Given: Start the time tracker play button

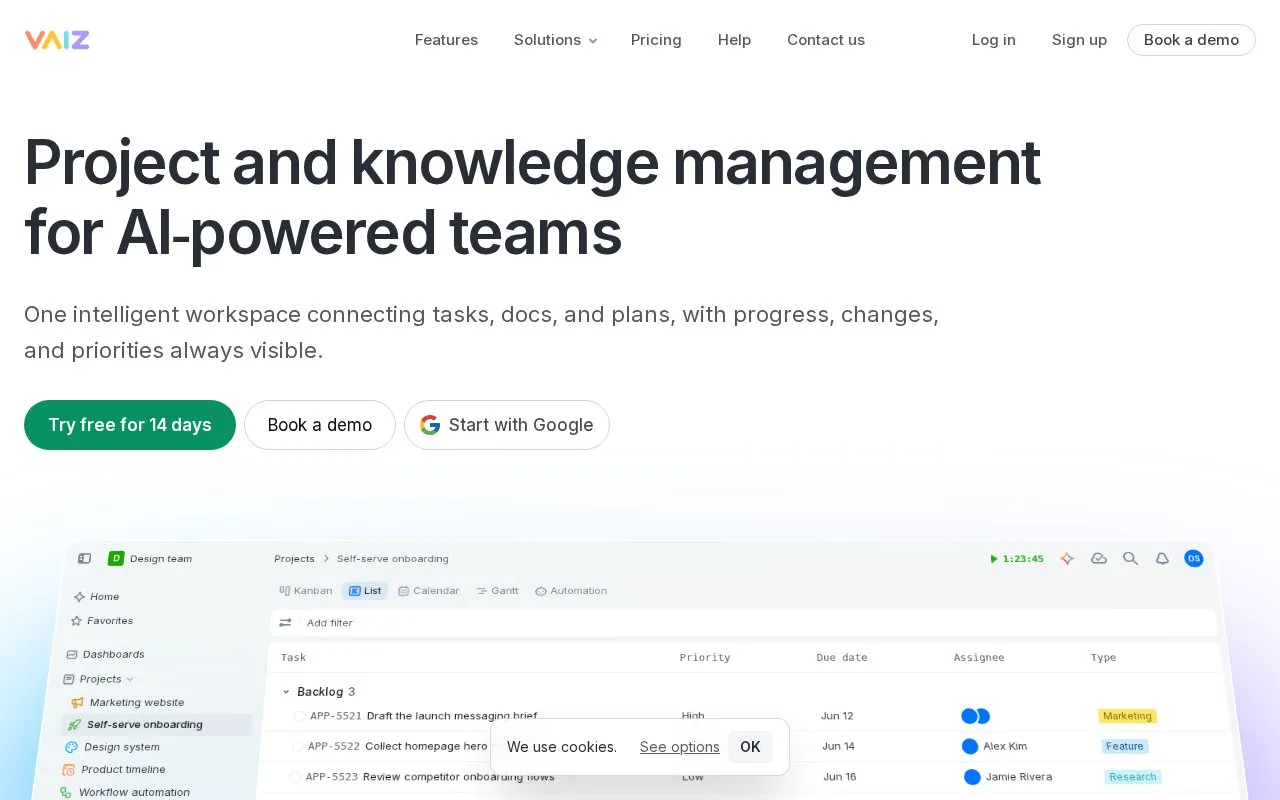Looking at the screenshot, I should pos(993,559).
